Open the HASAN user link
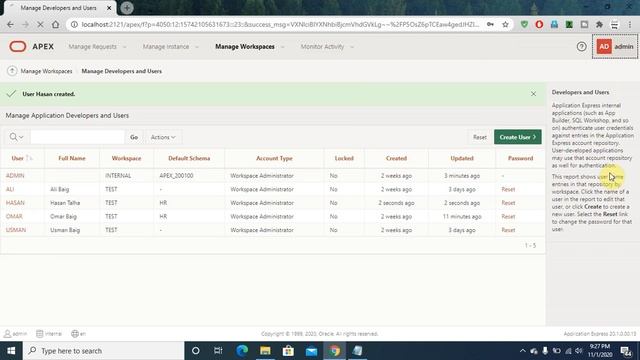The height and width of the screenshot is (360, 640). coord(15,203)
